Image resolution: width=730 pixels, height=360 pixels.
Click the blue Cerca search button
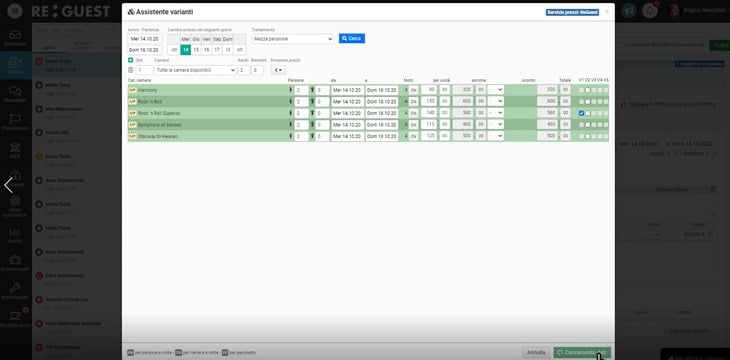pos(352,39)
